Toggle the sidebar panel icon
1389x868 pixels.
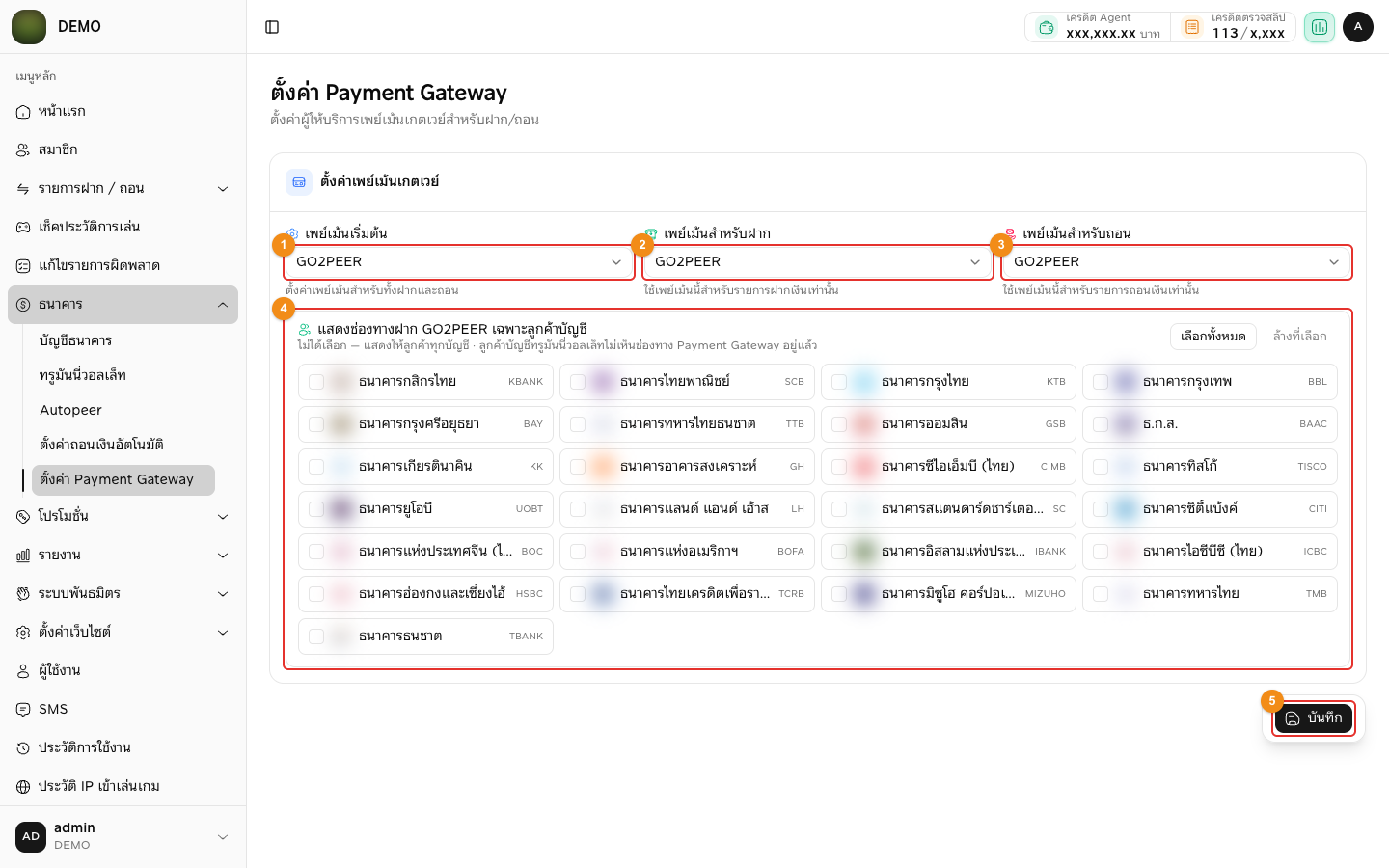click(272, 27)
